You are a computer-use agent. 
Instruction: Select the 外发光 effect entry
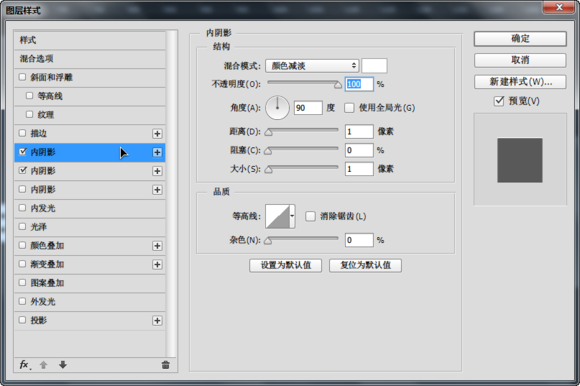pyautogui.click(x=90, y=302)
